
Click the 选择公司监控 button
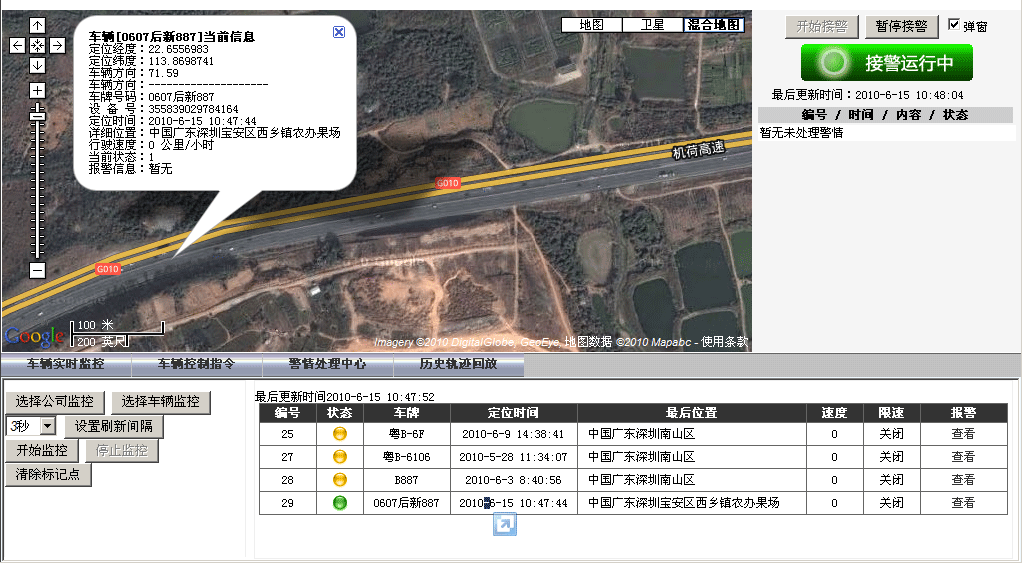coord(55,402)
